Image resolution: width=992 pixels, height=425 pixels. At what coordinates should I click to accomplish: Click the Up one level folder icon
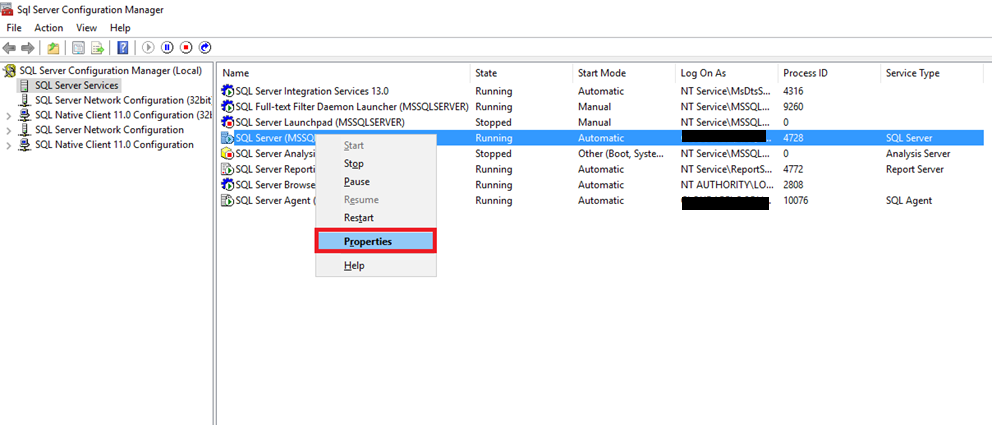[x=53, y=47]
